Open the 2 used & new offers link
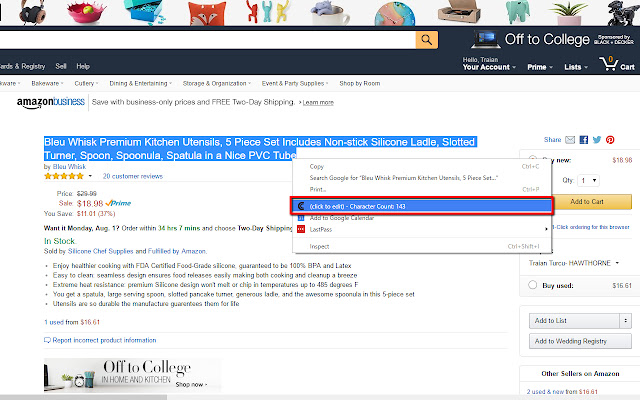 562,391
